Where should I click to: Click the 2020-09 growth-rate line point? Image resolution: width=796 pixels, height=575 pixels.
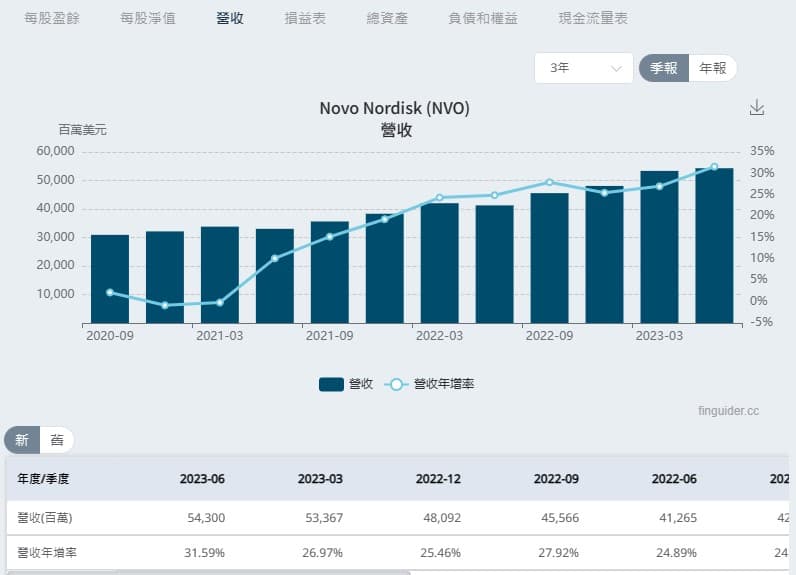pos(110,292)
